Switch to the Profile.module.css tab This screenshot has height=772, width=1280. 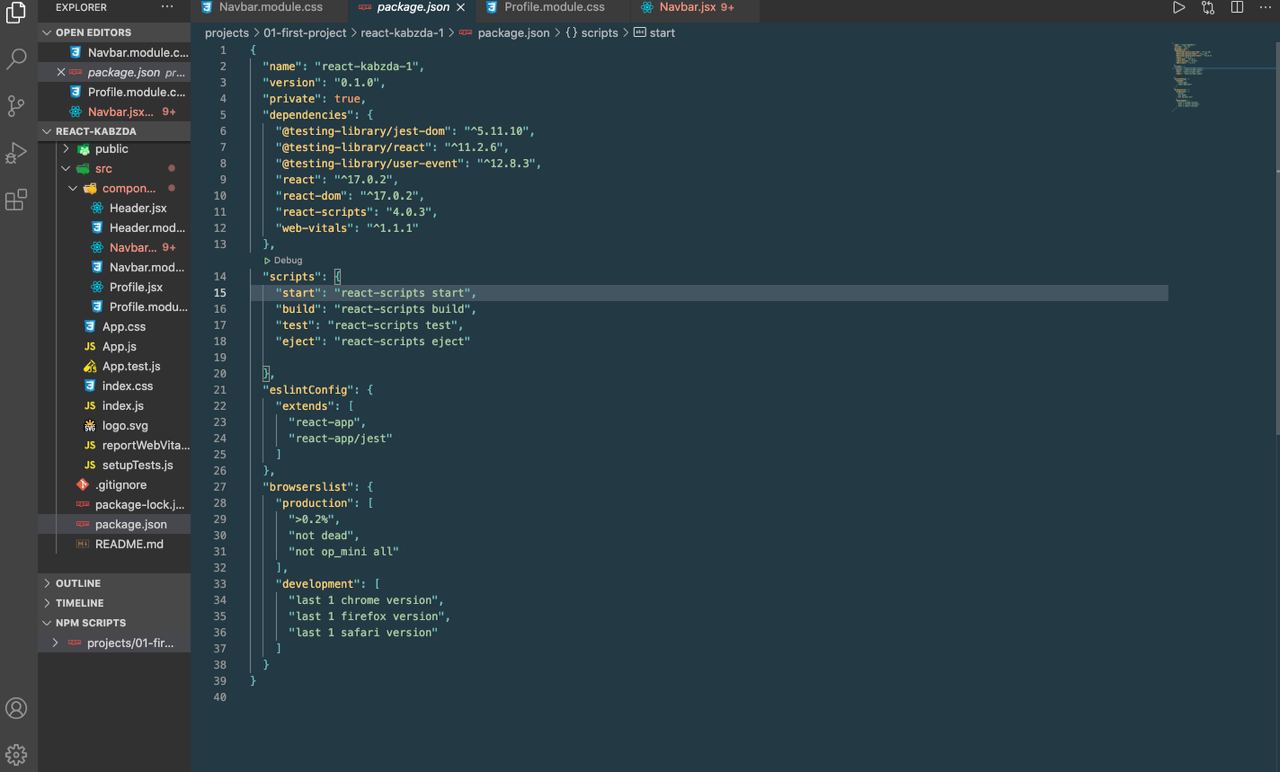(553, 8)
